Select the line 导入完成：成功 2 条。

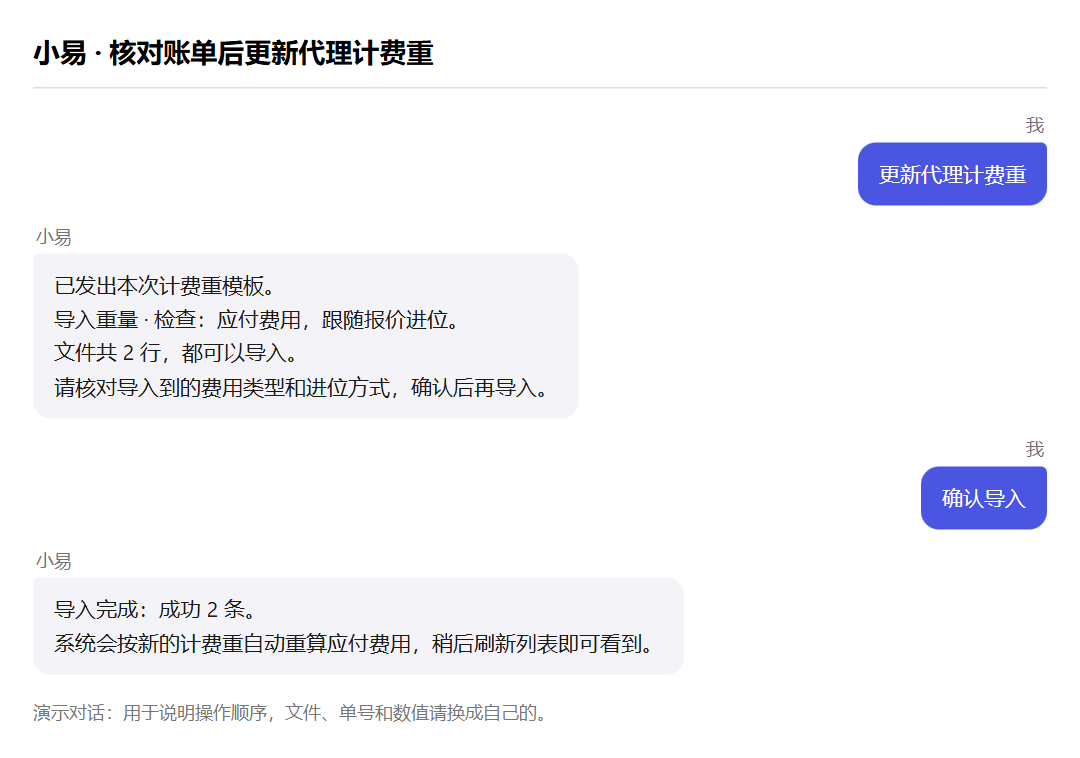coord(156,609)
